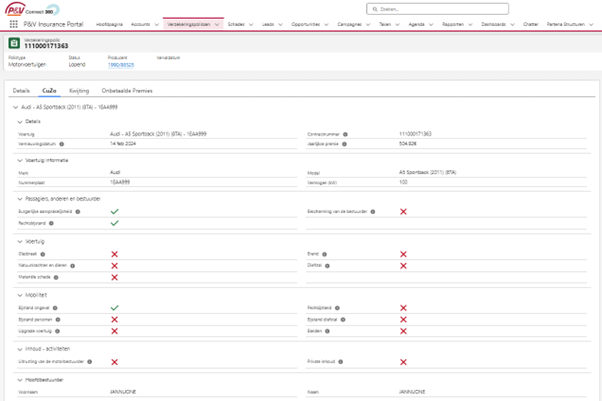Viewport: 602px width, 401px height.
Task: Select the renewal date 14 feb 2024
Action: pos(123,144)
